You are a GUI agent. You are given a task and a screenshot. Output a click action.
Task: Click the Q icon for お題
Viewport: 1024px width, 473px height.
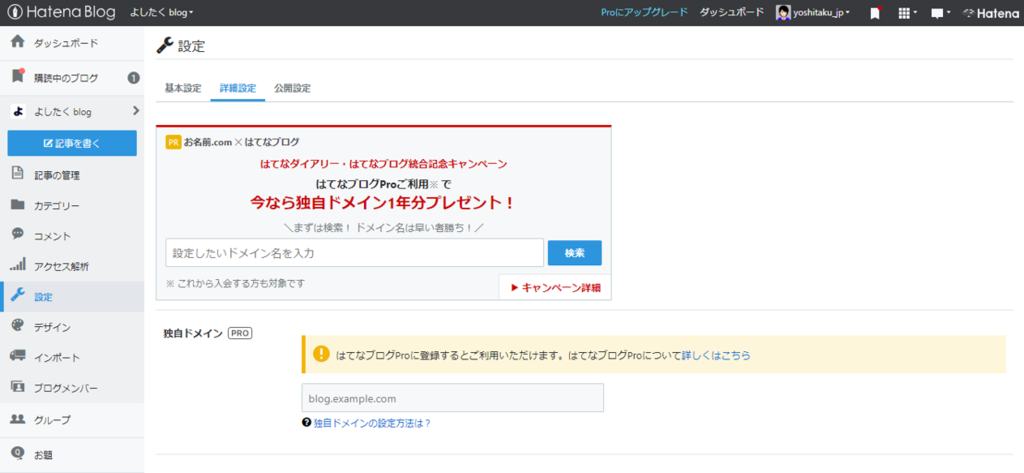(x=18, y=452)
